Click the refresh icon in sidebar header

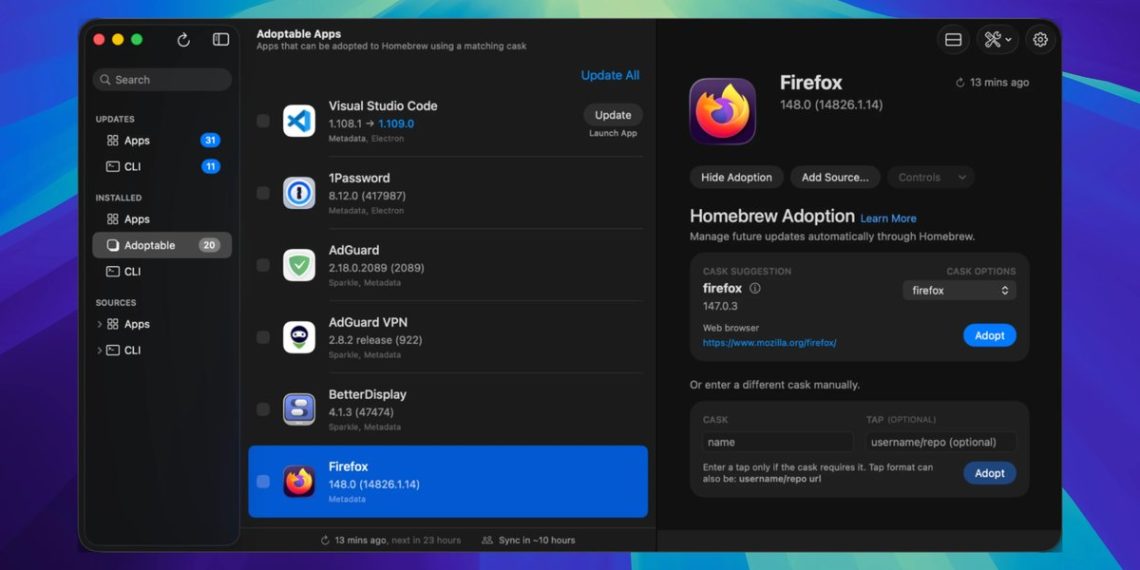click(183, 40)
